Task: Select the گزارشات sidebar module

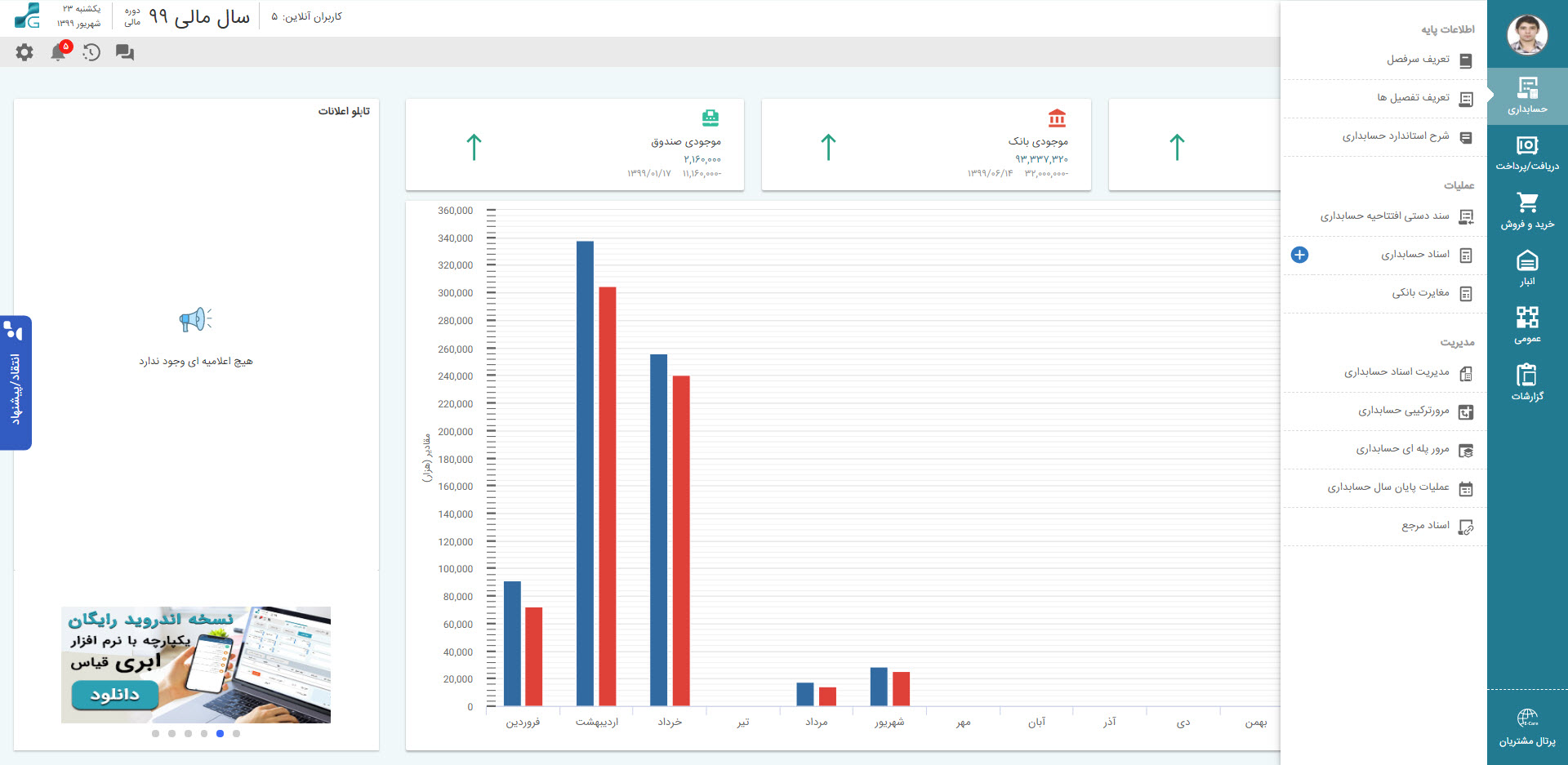Action: 1527,382
